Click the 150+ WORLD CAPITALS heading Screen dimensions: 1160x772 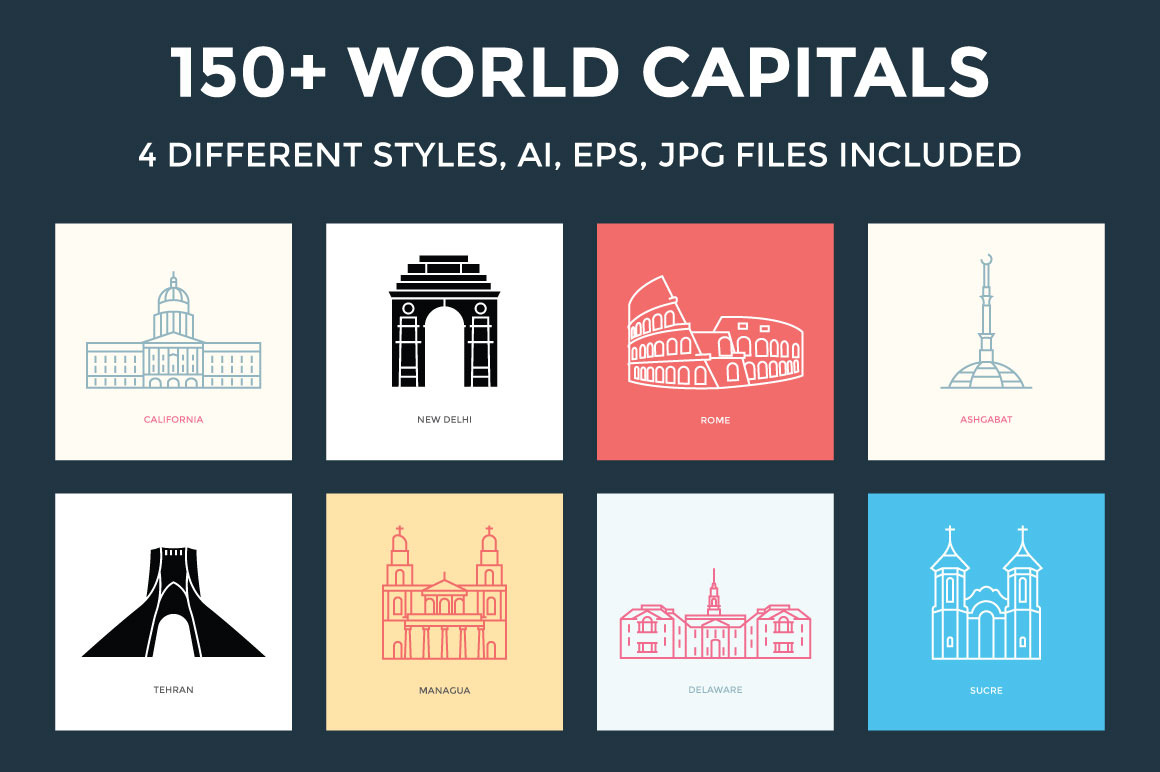tap(580, 73)
